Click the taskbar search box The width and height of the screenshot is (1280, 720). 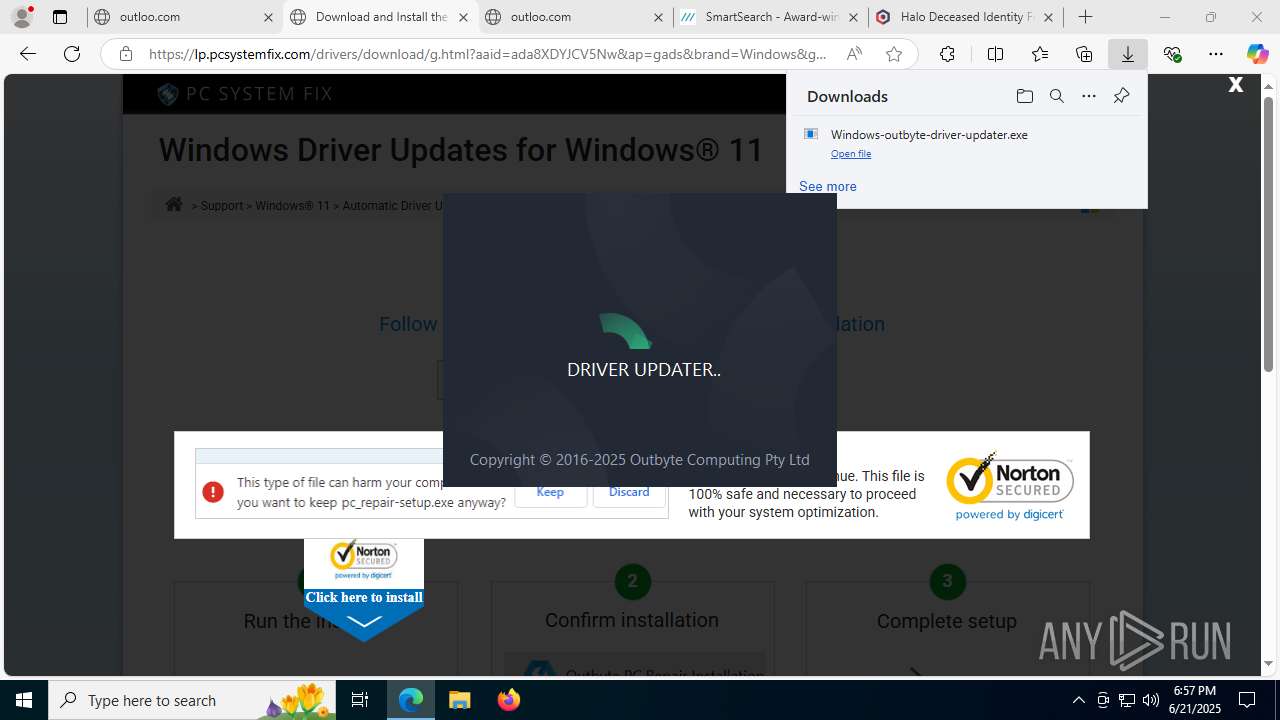(192, 700)
